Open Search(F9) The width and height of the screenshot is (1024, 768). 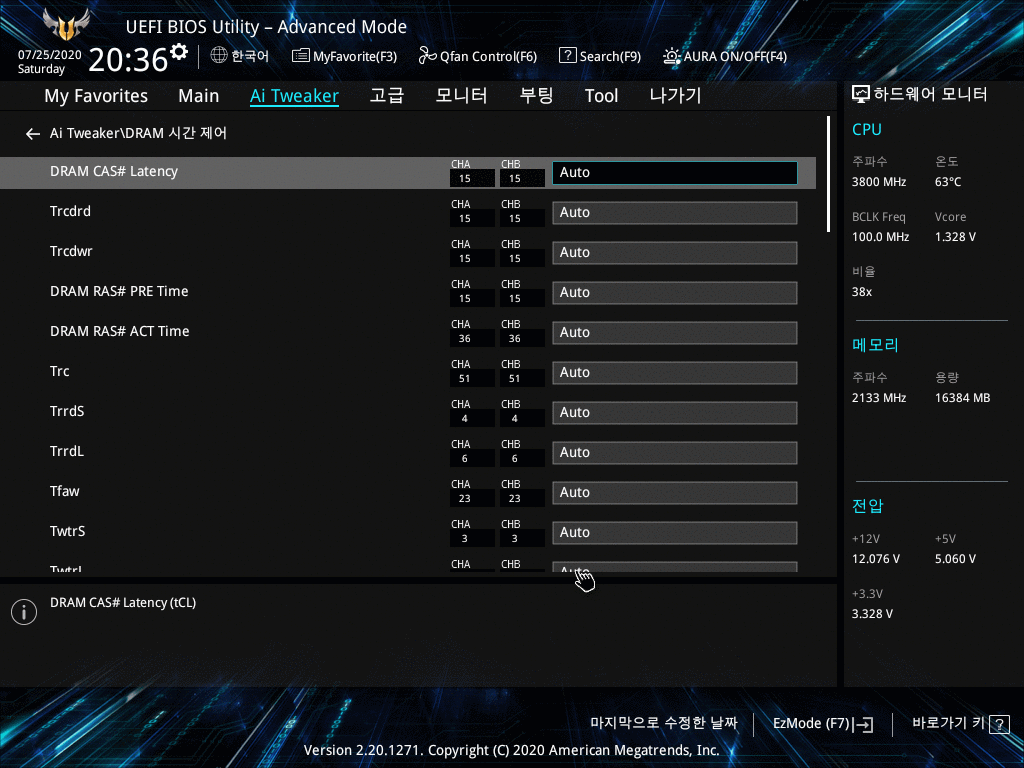click(x=600, y=56)
